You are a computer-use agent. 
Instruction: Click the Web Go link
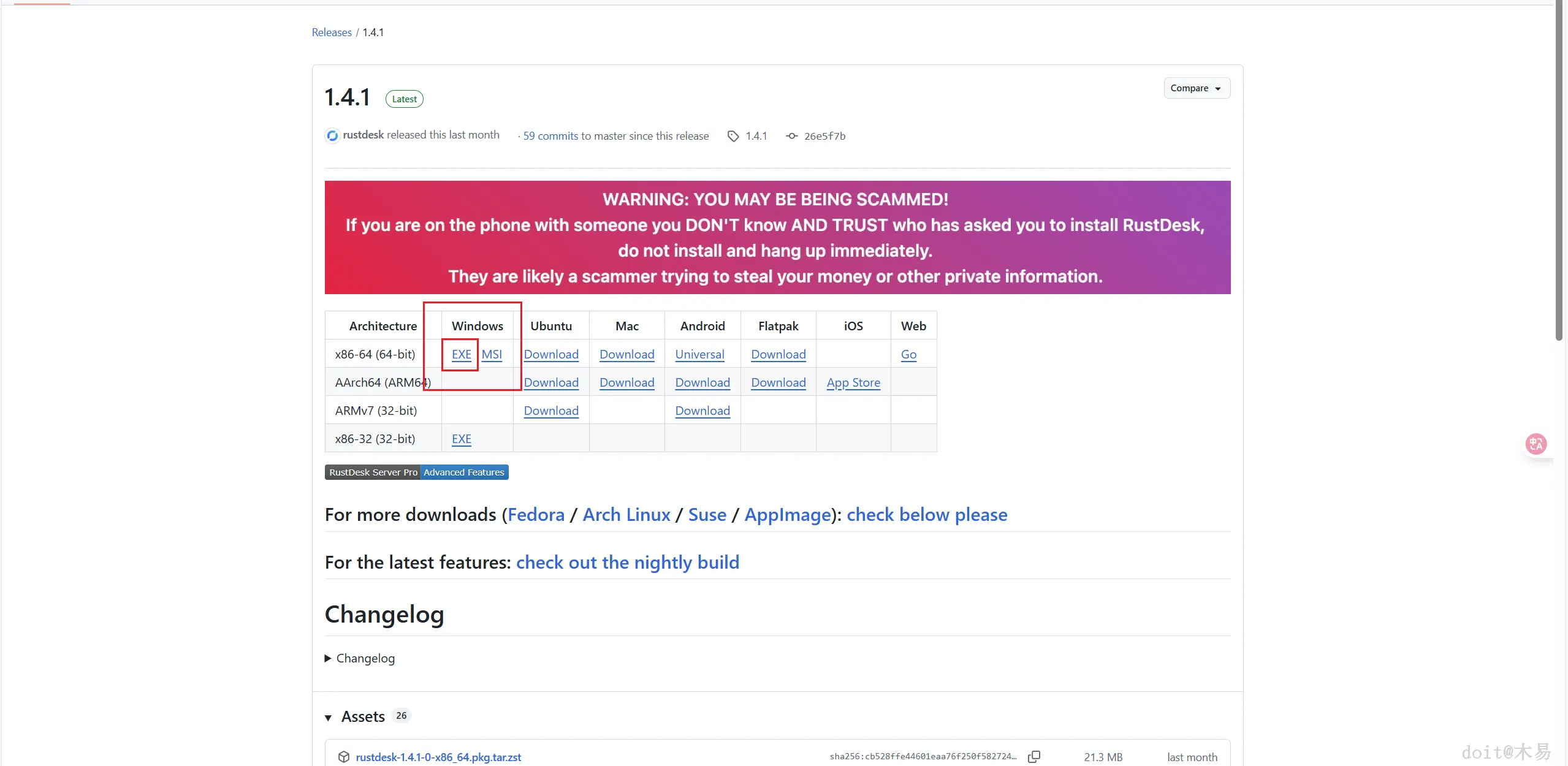click(908, 354)
